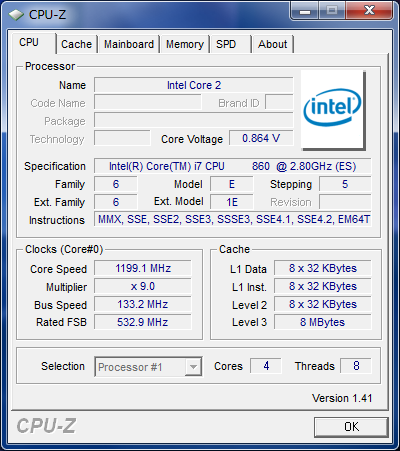
Task: Click the Model value E
Action: [x=232, y=184]
